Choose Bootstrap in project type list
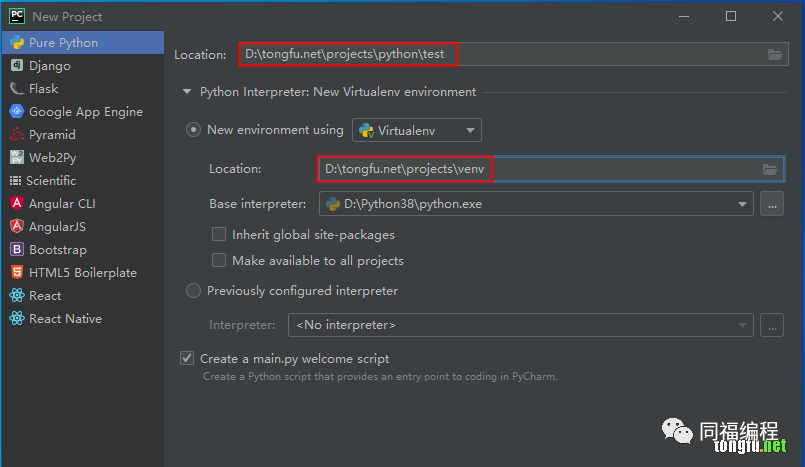This screenshot has height=467, width=805. 83,249
